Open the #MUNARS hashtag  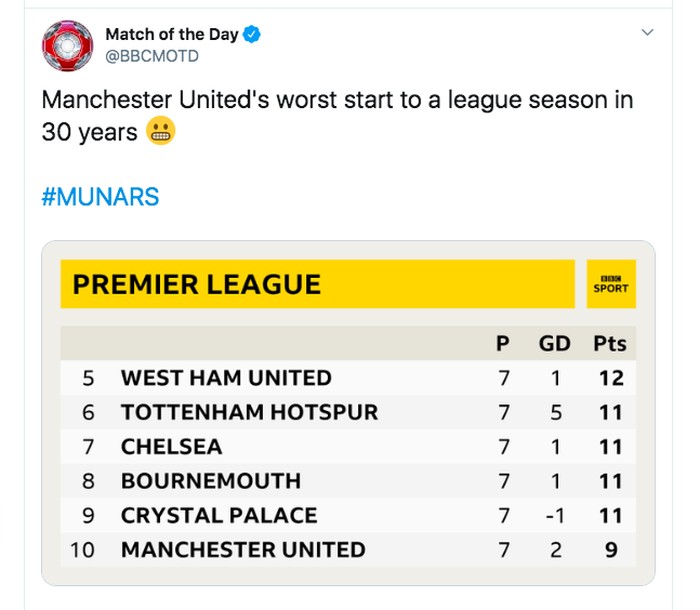click(100, 196)
